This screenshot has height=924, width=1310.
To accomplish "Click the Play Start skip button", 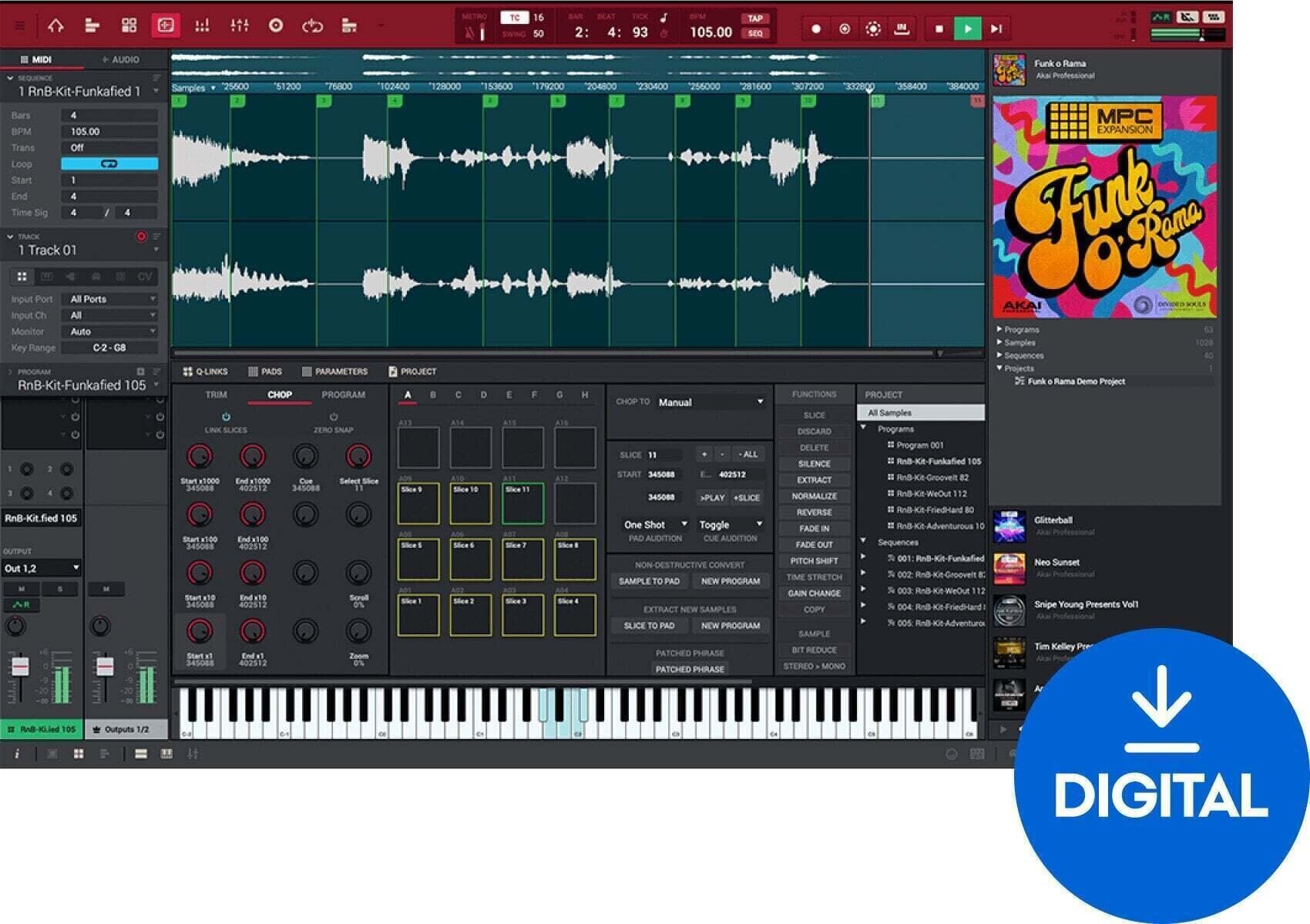I will coord(996,29).
